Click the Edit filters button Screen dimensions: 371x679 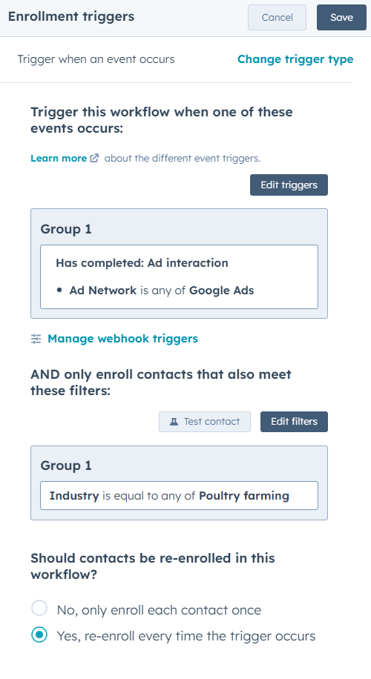(294, 422)
